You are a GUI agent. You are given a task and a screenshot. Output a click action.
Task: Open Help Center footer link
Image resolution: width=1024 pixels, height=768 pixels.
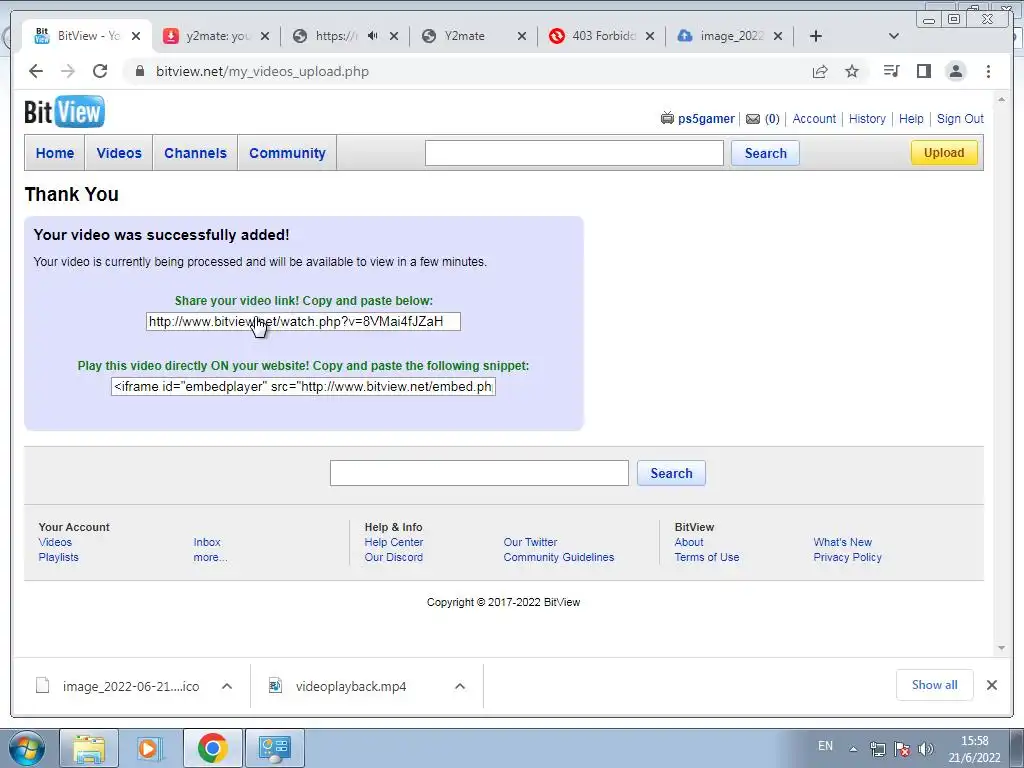394,542
